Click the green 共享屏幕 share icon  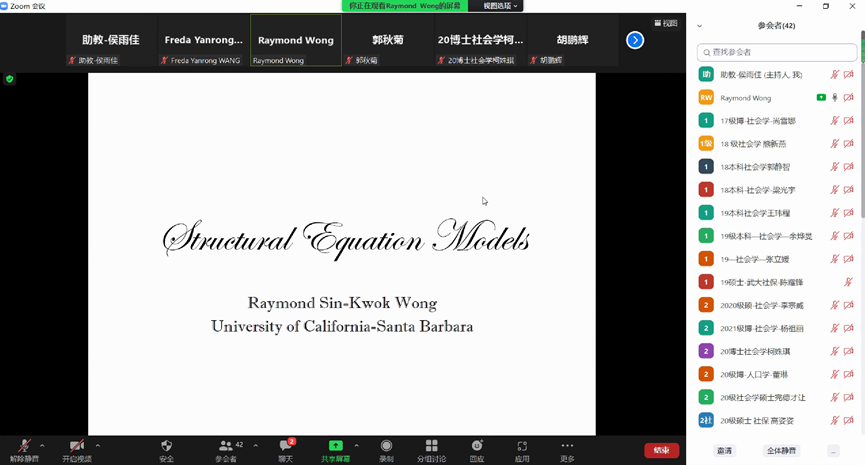tap(335, 445)
